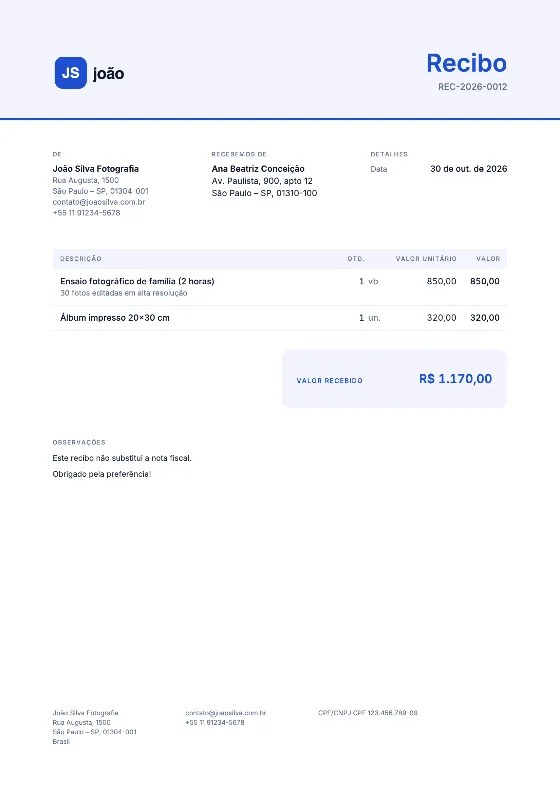The width and height of the screenshot is (560, 792).
Task: Click the "VALOR RECEBIDO" label
Action: [x=329, y=380]
